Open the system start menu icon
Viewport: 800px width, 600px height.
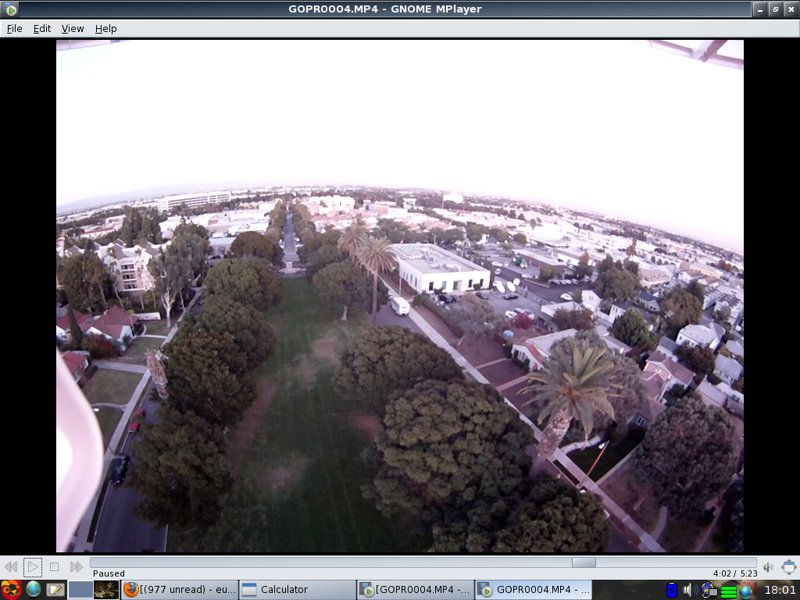[11, 590]
